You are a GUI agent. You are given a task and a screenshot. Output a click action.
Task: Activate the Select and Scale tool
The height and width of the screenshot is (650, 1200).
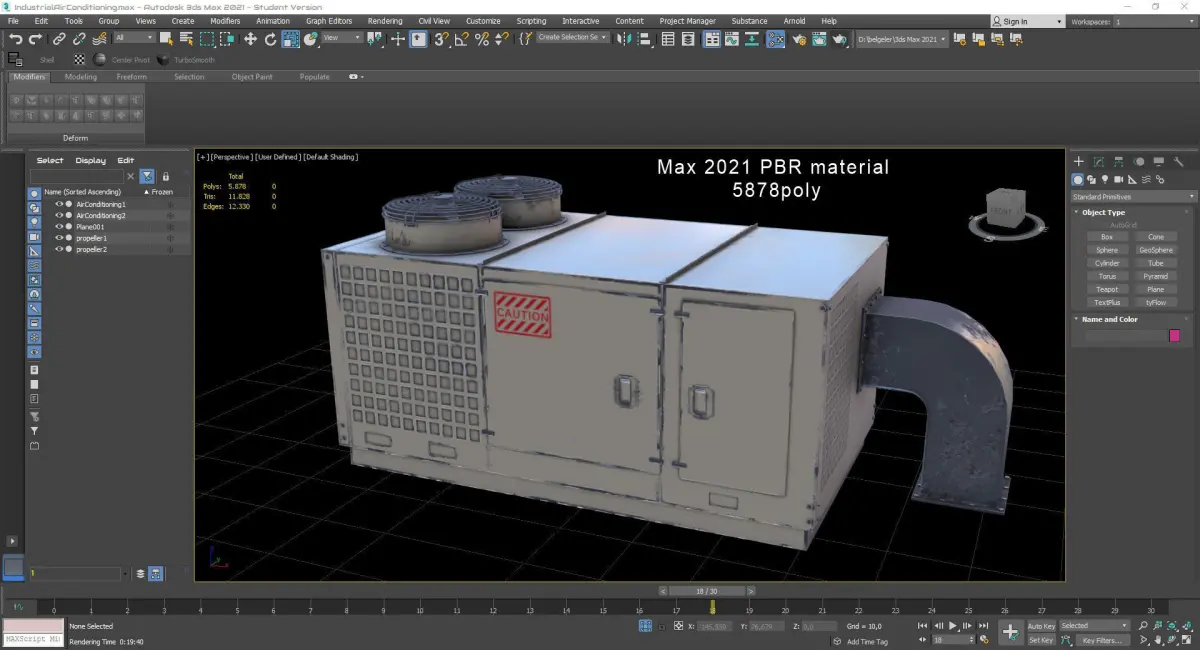coord(291,39)
